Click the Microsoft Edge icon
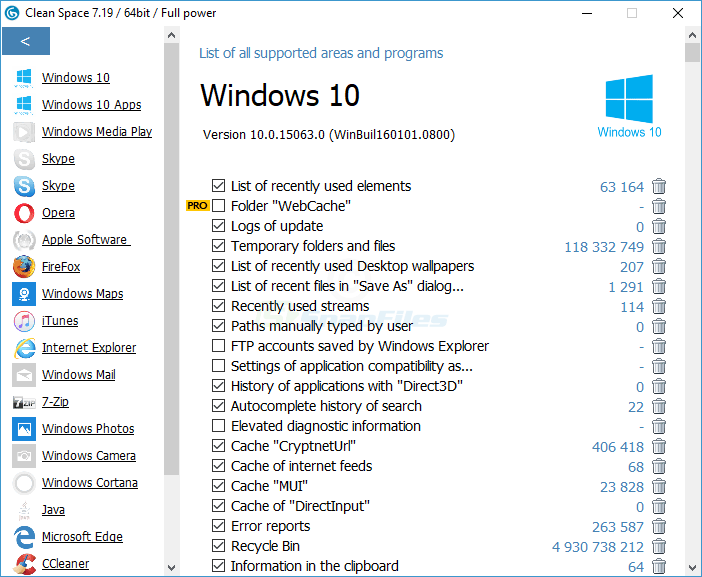Screen dimensions: 702x577 (24, 537)
